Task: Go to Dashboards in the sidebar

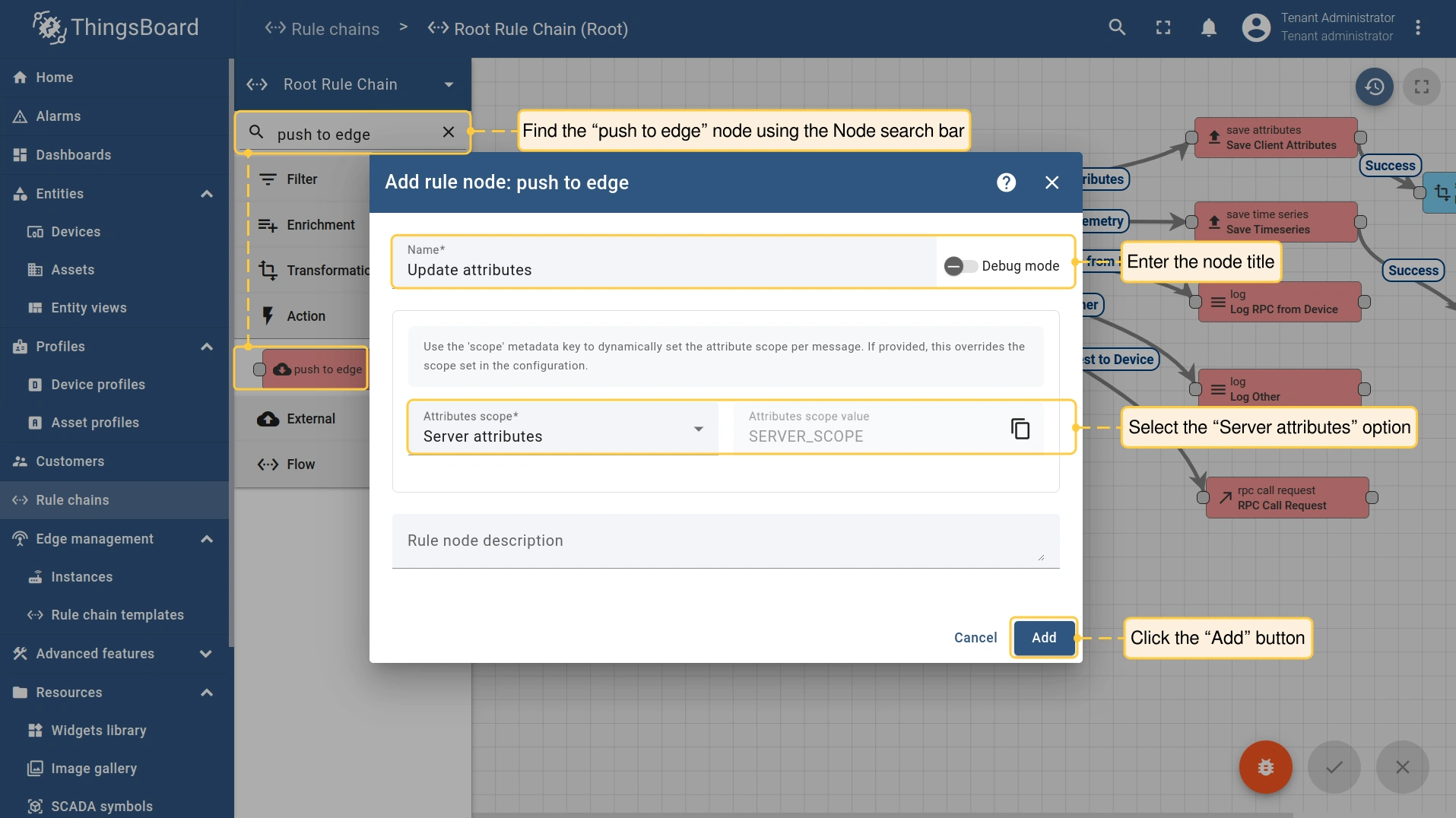Action: pyautogui.click(x=73, y=155)
